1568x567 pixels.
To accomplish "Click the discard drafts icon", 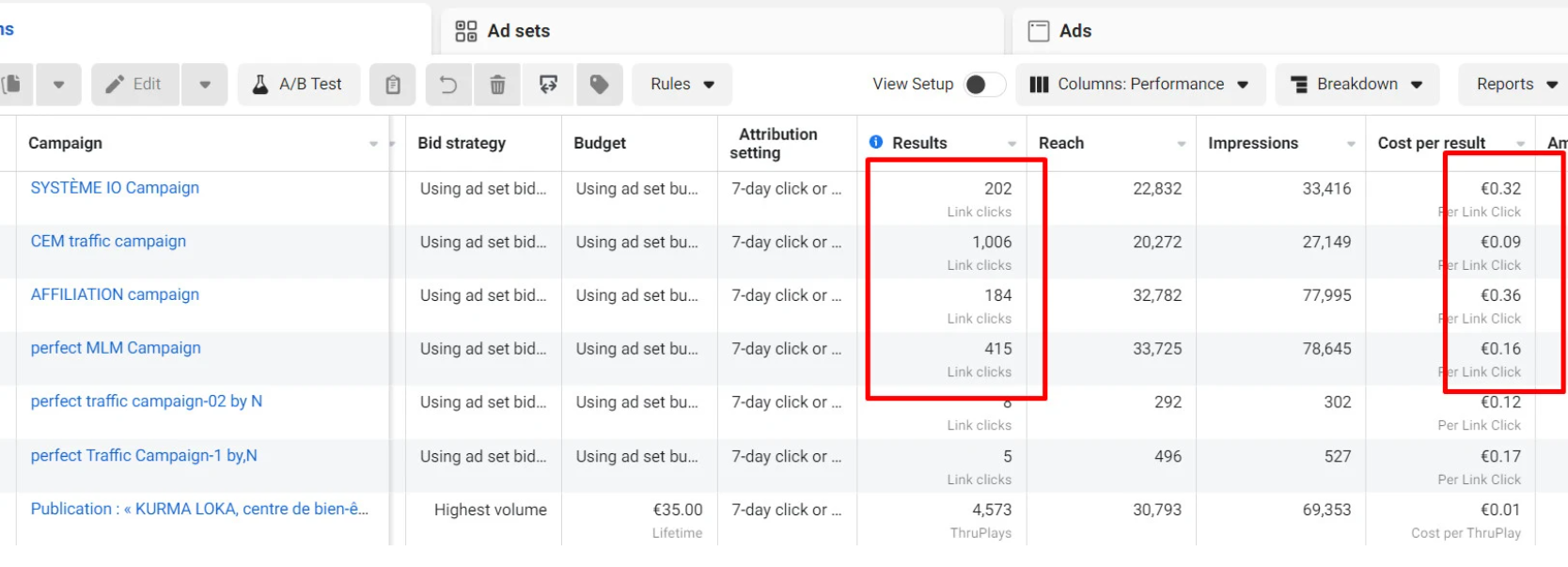I will [548, 85].
